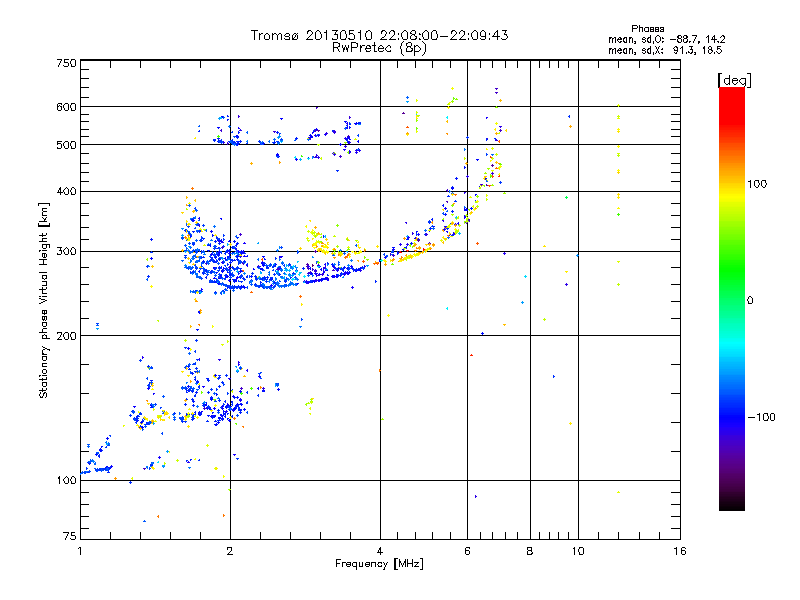Click the y-axis tick label '300'
Image resolution: width=800 pixels, height=600 pixels.
coord(66,252)
